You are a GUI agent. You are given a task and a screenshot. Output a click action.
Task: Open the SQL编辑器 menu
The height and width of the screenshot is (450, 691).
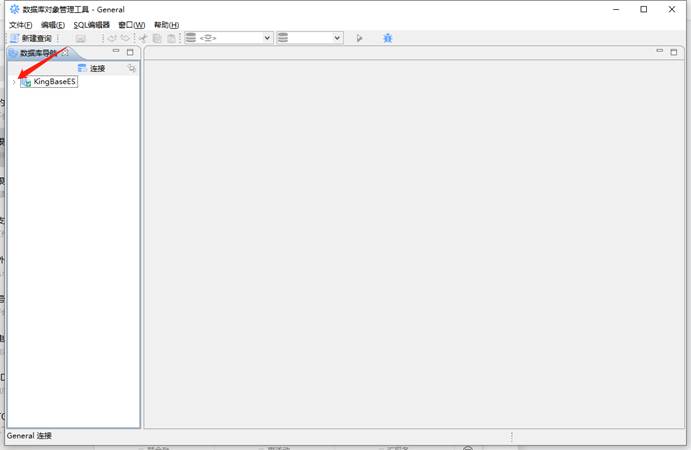91,25
